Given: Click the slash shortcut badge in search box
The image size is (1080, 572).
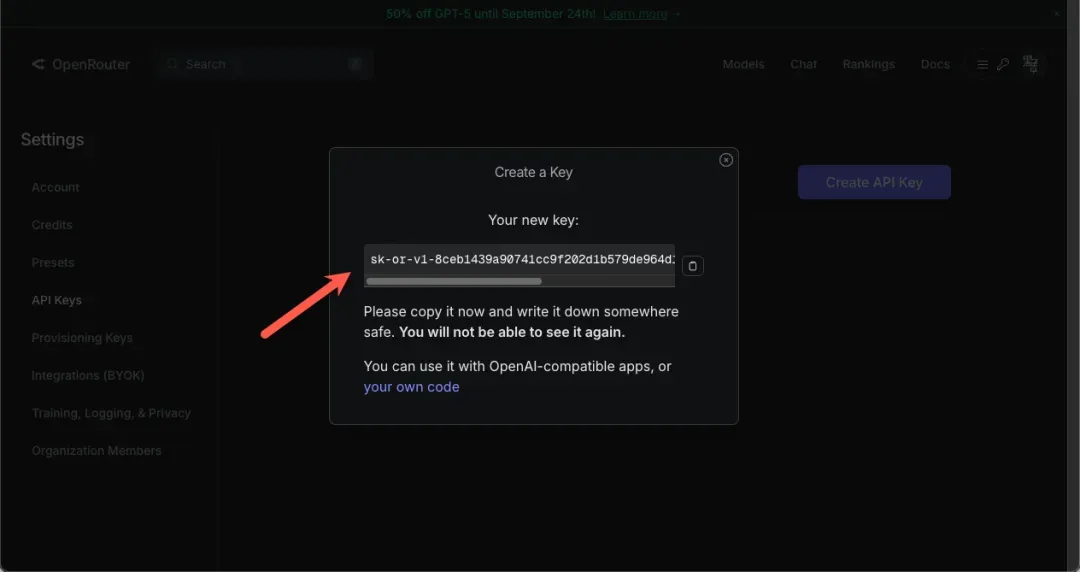Looking at the screenshot, I should point(355,64).
